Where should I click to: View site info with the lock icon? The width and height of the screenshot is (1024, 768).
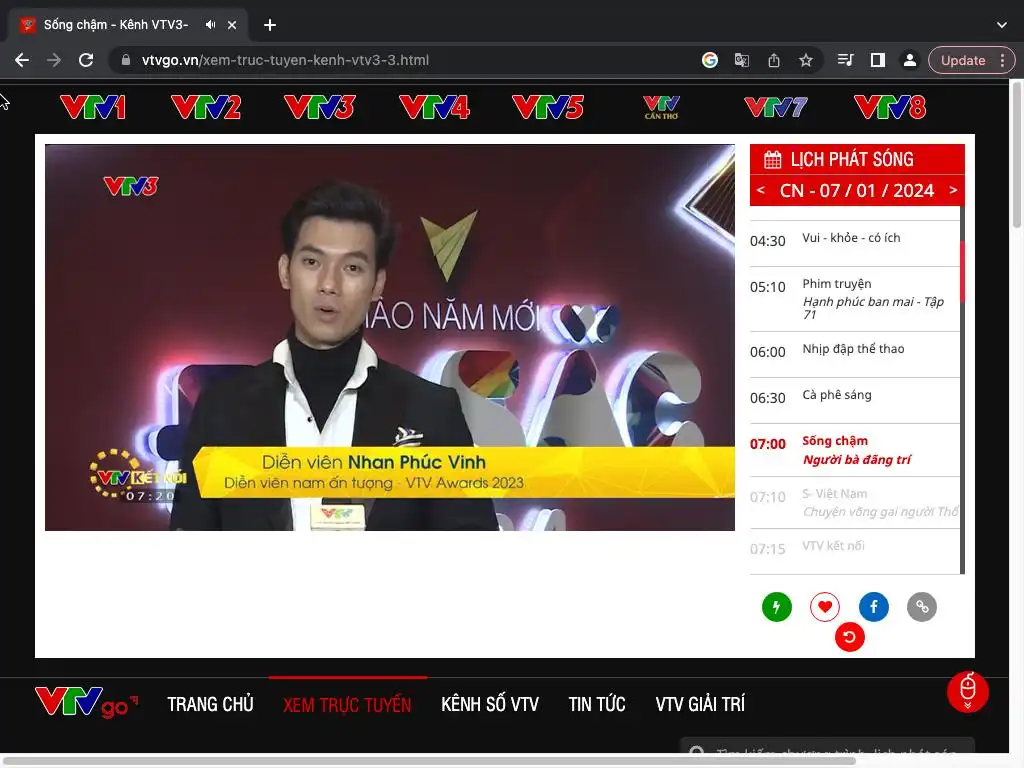point(126,60)
